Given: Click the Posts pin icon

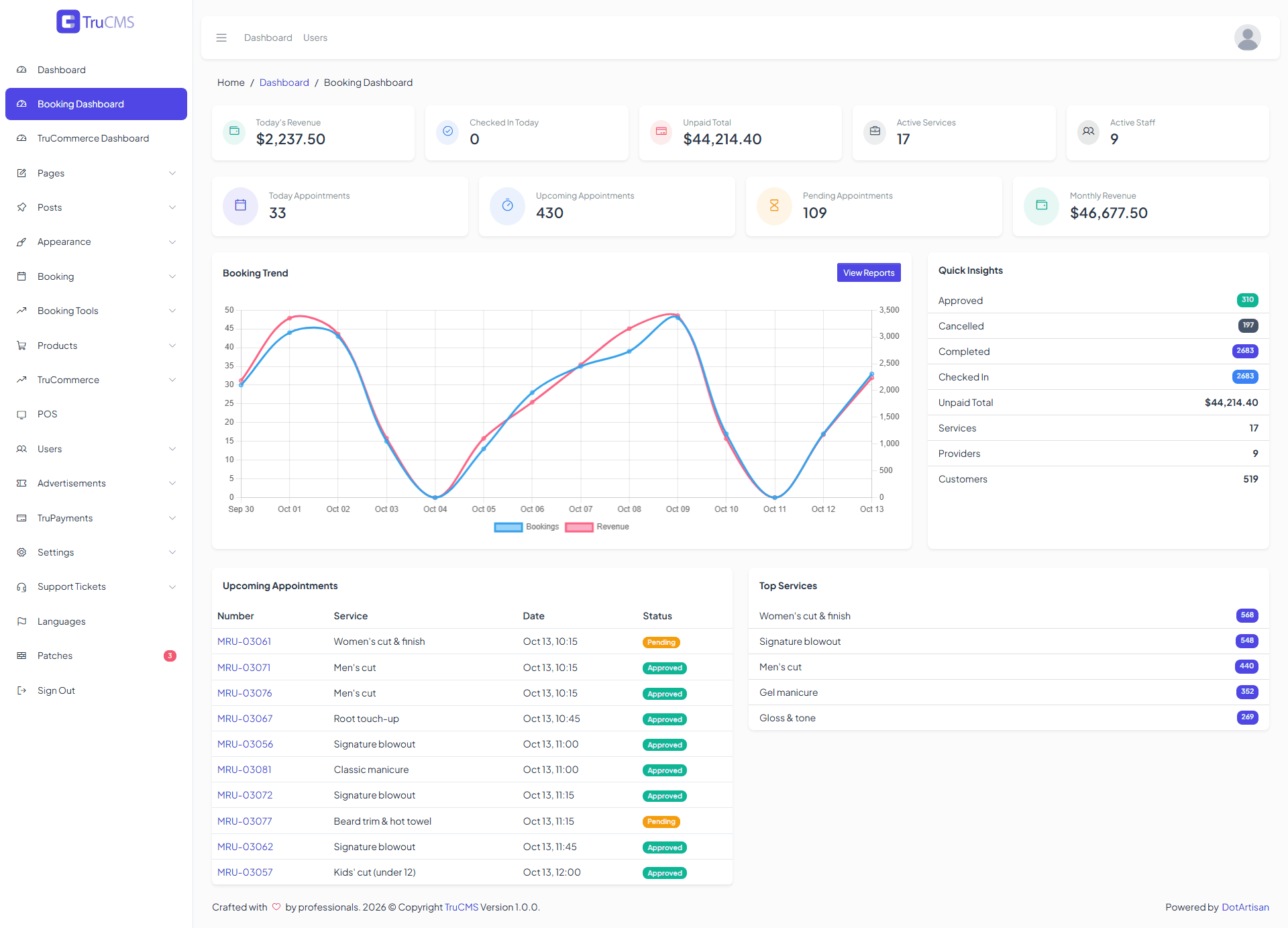Looking at the screenshot, I should [21, 207].
